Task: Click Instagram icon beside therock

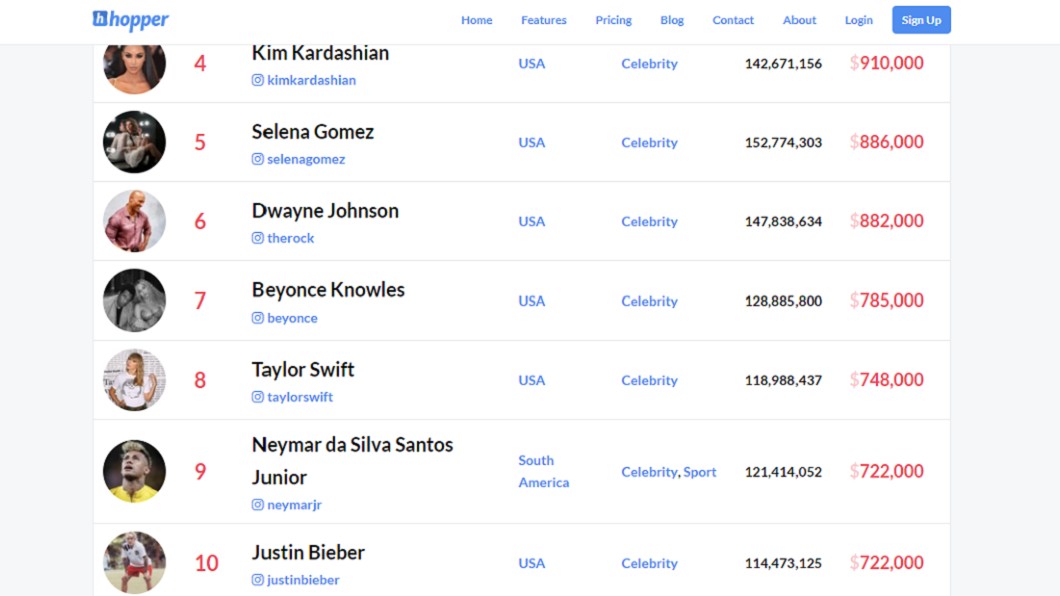Action: click(x=258, y=238)
